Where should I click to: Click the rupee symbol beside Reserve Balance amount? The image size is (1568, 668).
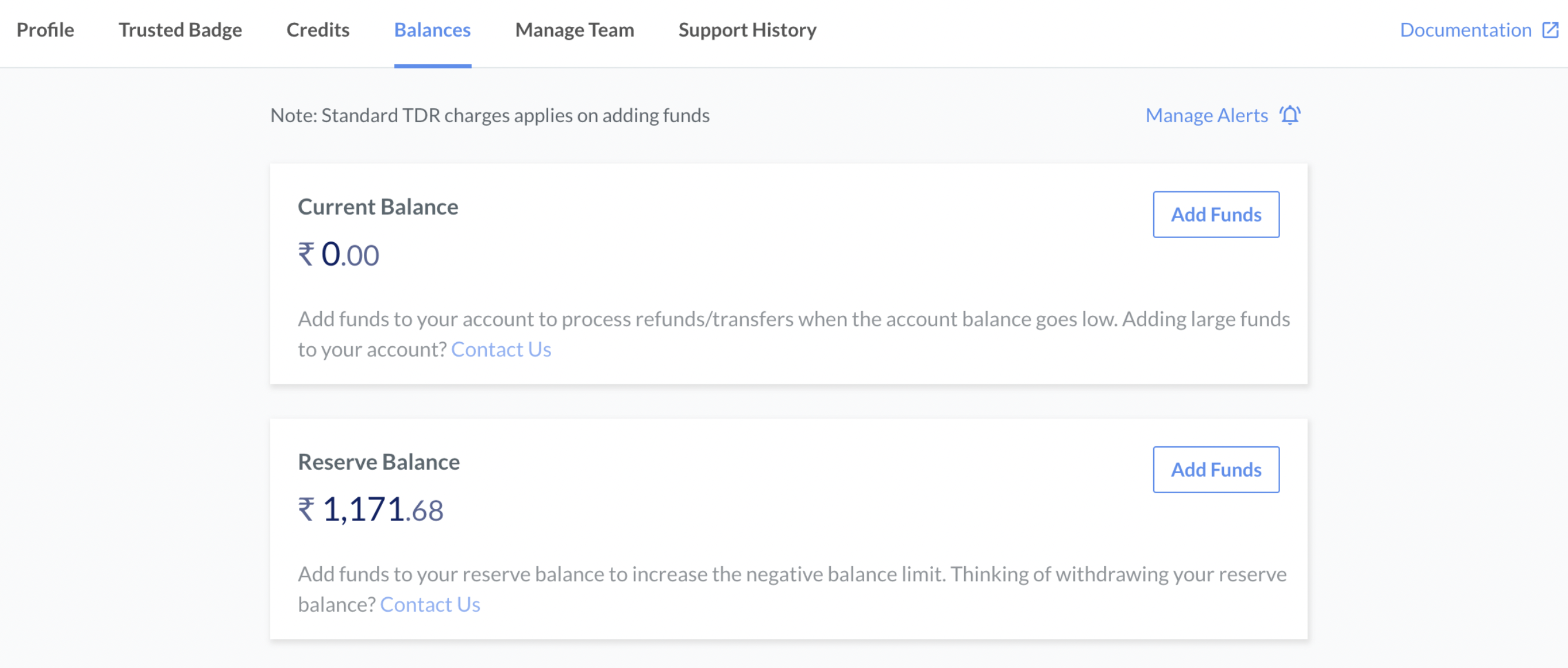click(307, 509)
